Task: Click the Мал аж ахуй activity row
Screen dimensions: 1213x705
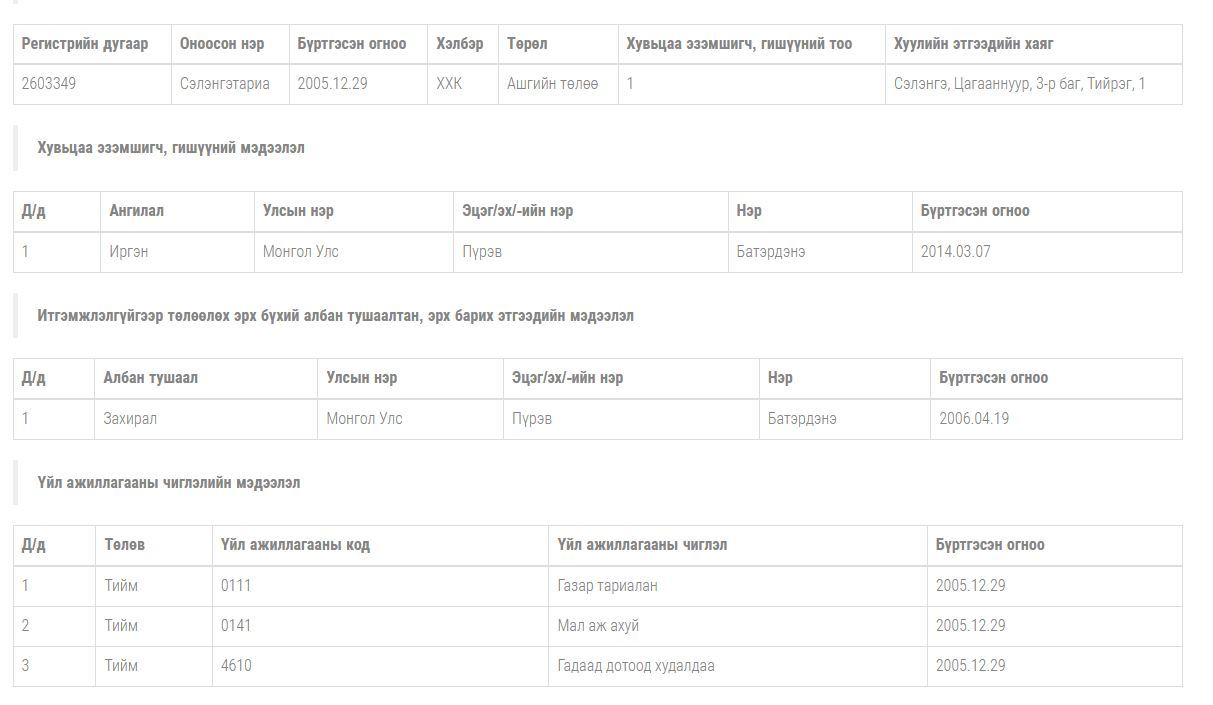Action: tap(598, 626)
